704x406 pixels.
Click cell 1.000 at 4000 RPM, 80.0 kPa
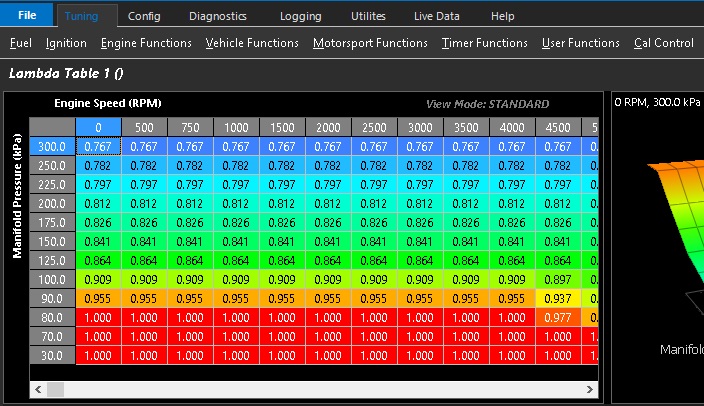pyautogui.click(x=512, y=318)
